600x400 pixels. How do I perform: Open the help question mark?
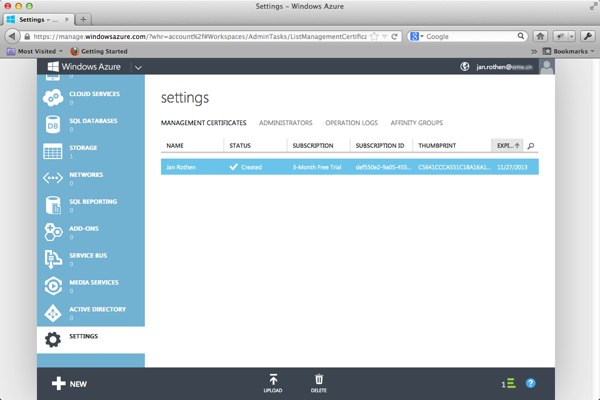(x=530, y=383)
